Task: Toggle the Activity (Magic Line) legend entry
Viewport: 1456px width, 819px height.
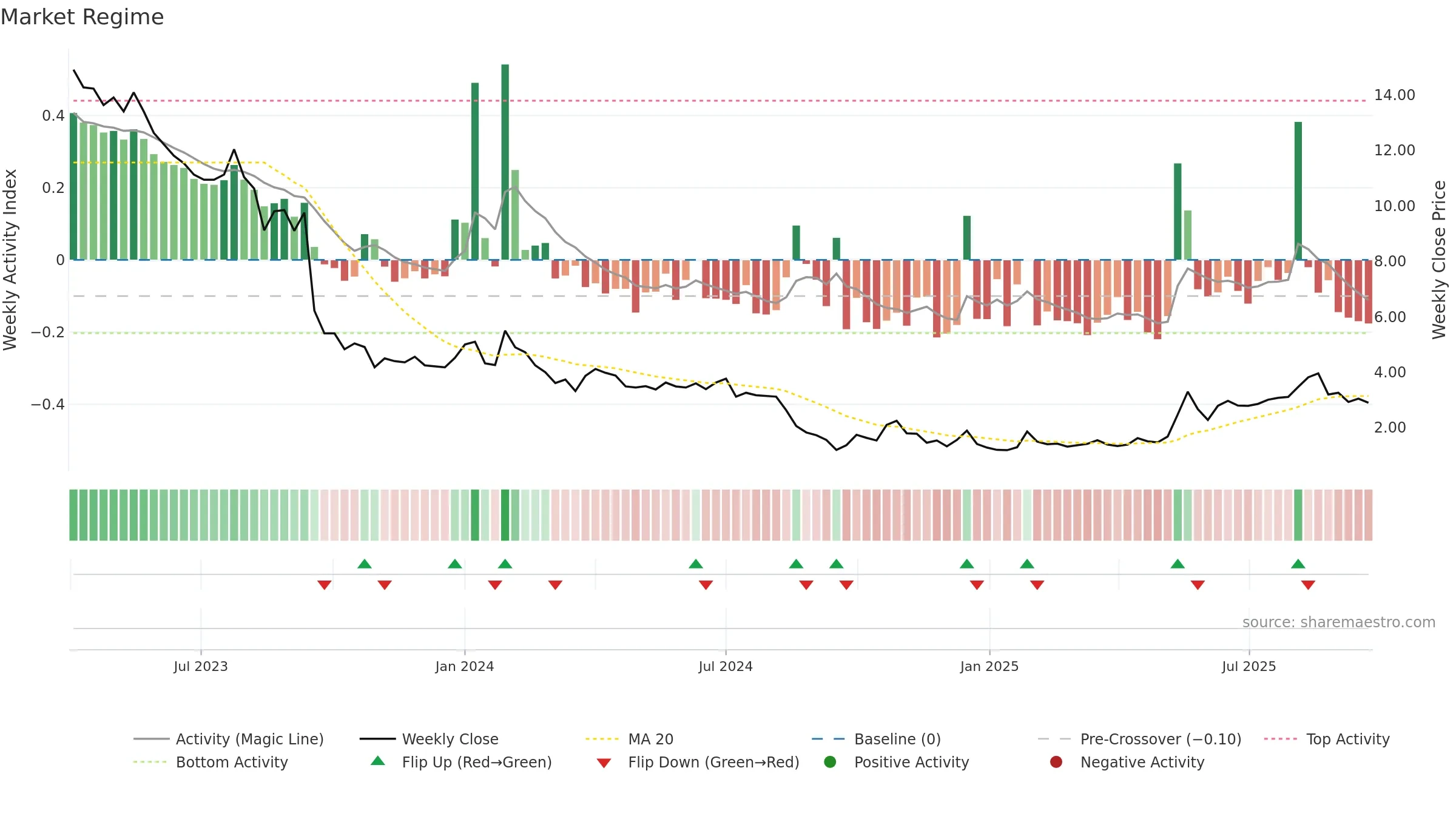Action: coord(229,739)
